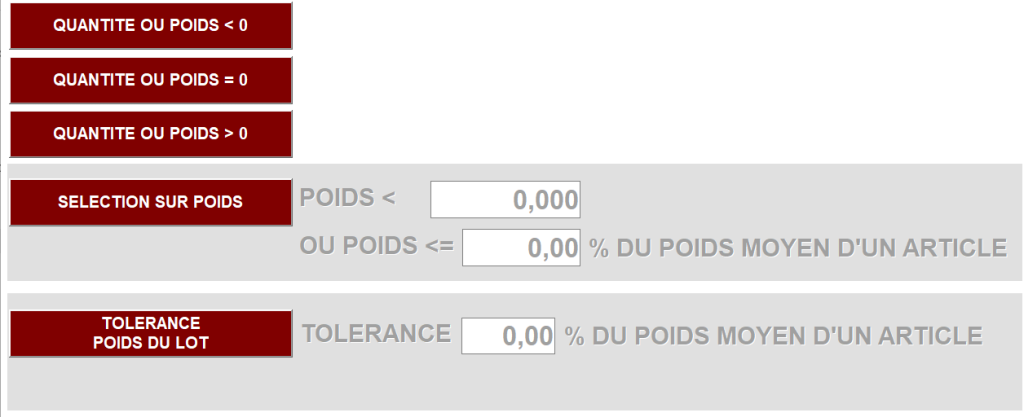The height and width of the screenshot is (417, 1024).
Task: Enable lot weight tolerance option
Action: [x=150, y=333]
